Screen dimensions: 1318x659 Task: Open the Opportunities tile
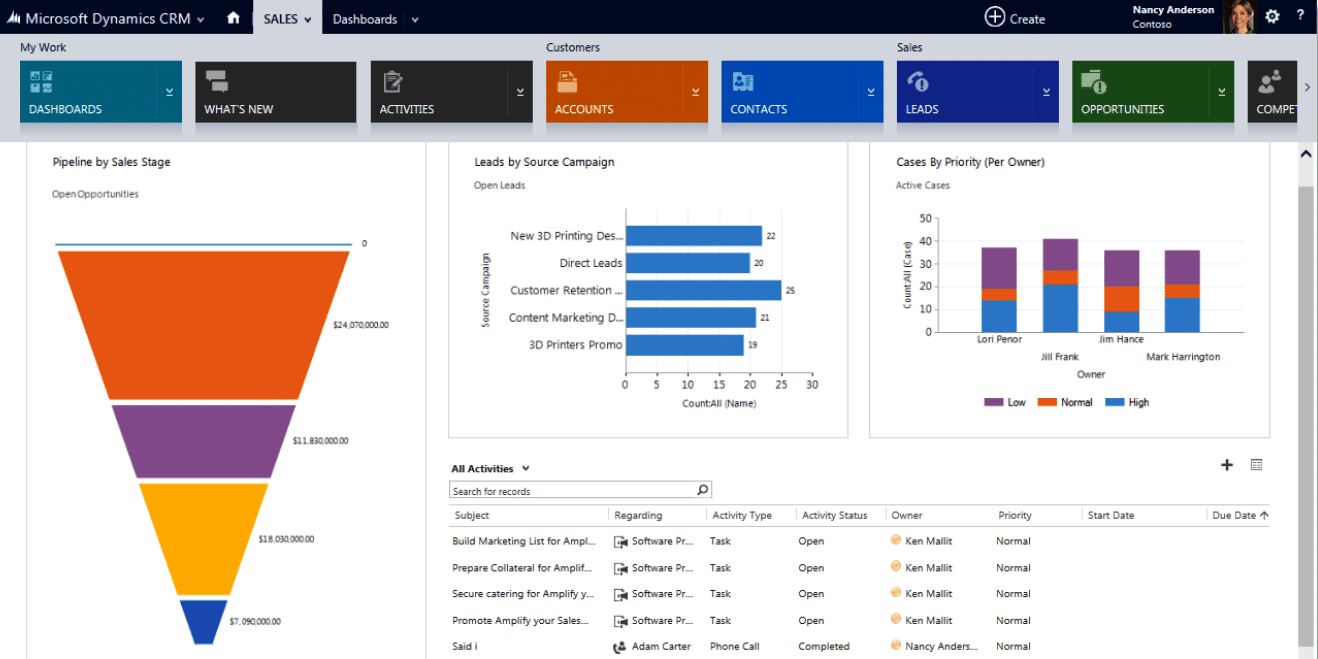point(1141,92)
